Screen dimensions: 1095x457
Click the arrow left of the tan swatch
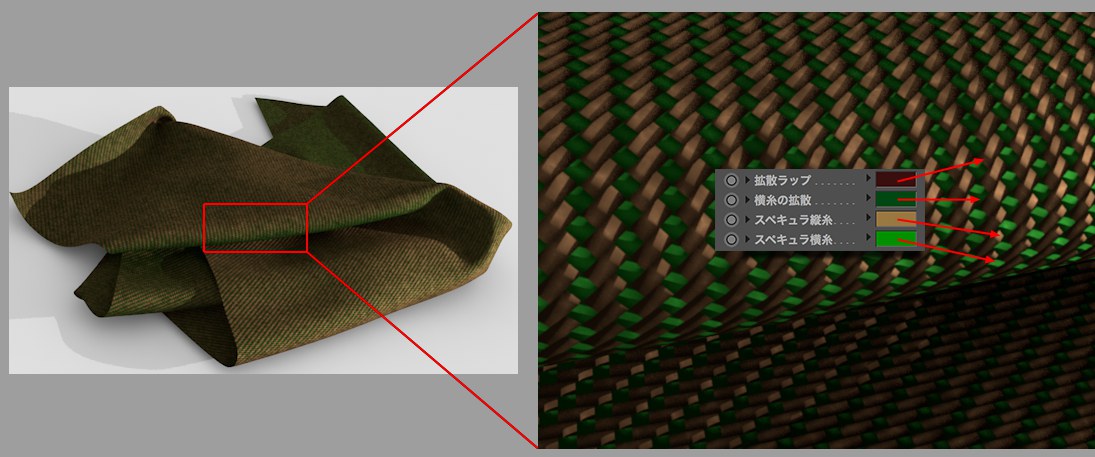coord(868,219)
